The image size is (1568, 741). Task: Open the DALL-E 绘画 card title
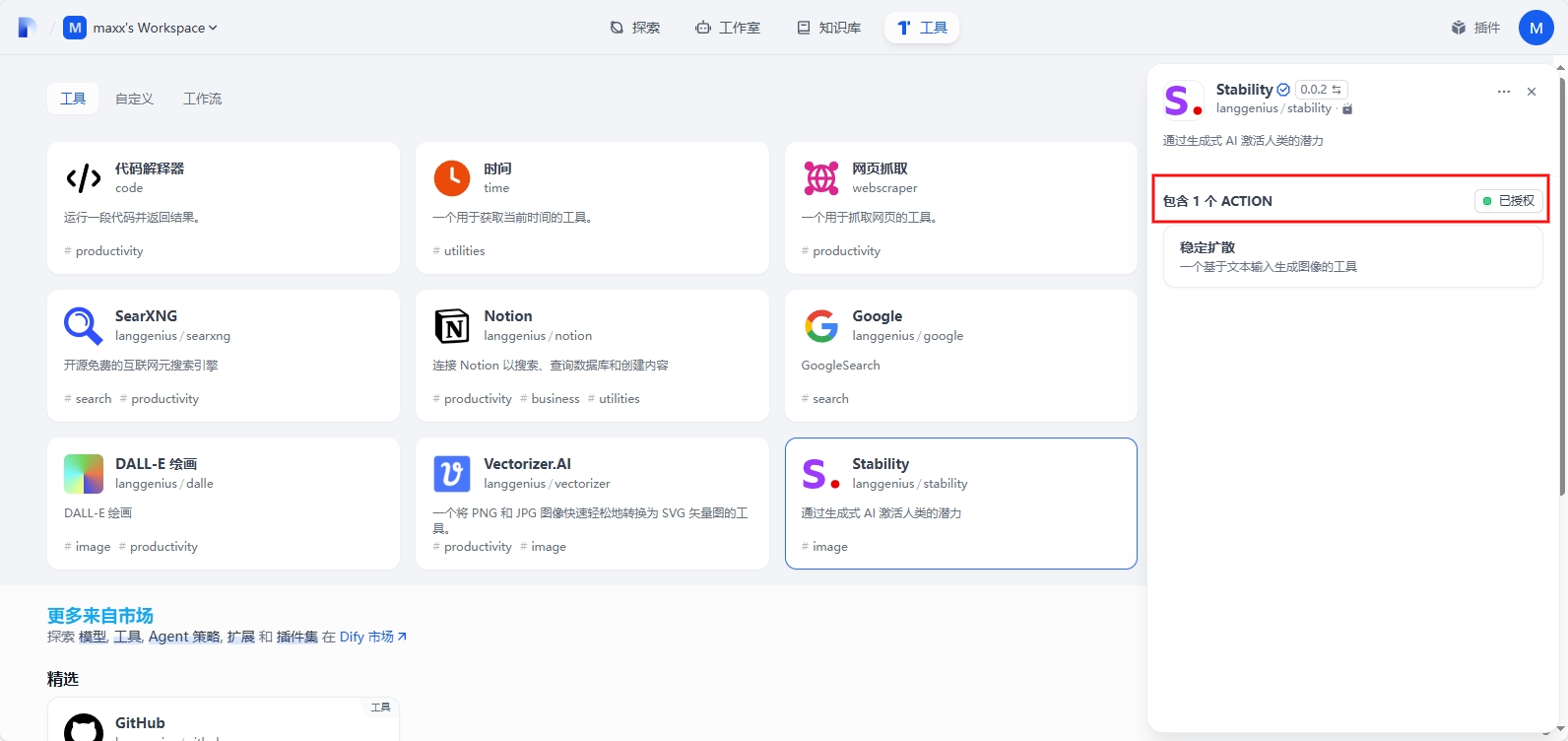(x=157, y=464)
